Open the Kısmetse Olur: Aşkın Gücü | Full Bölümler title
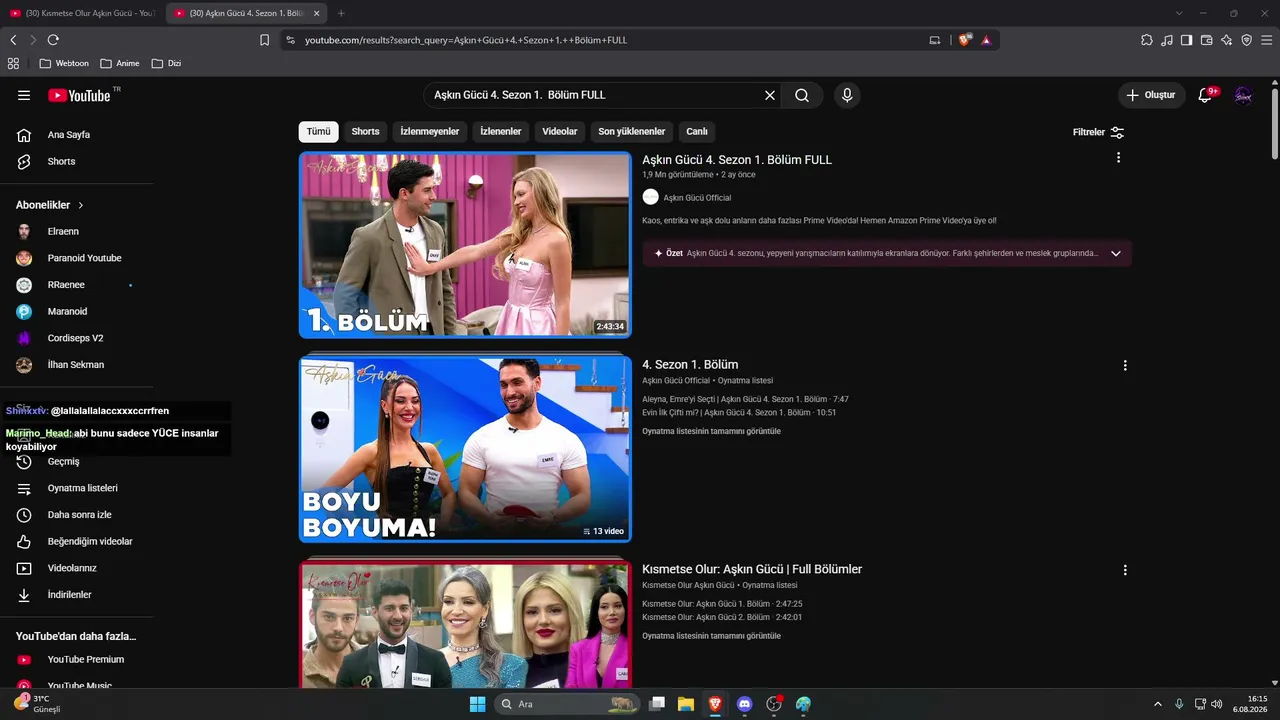 [x=752, y=570]
